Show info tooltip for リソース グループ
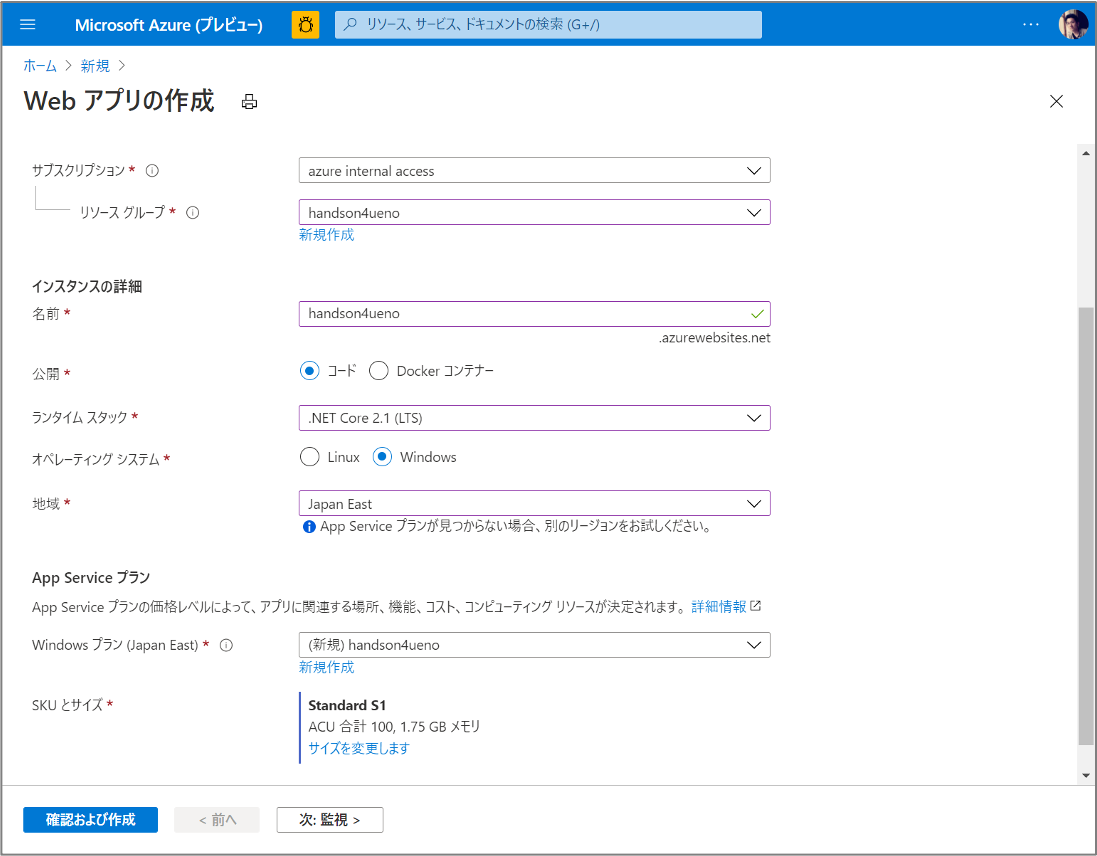 point(192,213)
